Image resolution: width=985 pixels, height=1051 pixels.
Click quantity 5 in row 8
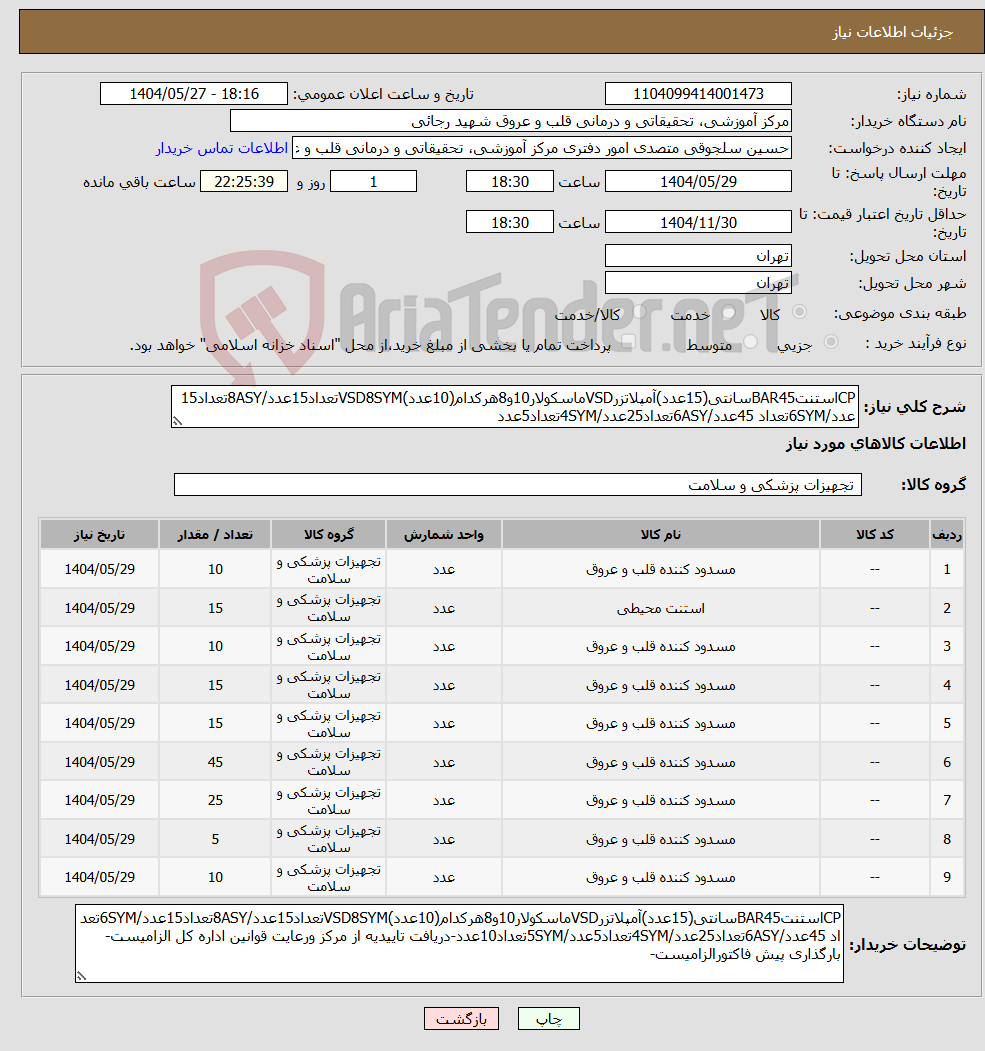(215, 839)
